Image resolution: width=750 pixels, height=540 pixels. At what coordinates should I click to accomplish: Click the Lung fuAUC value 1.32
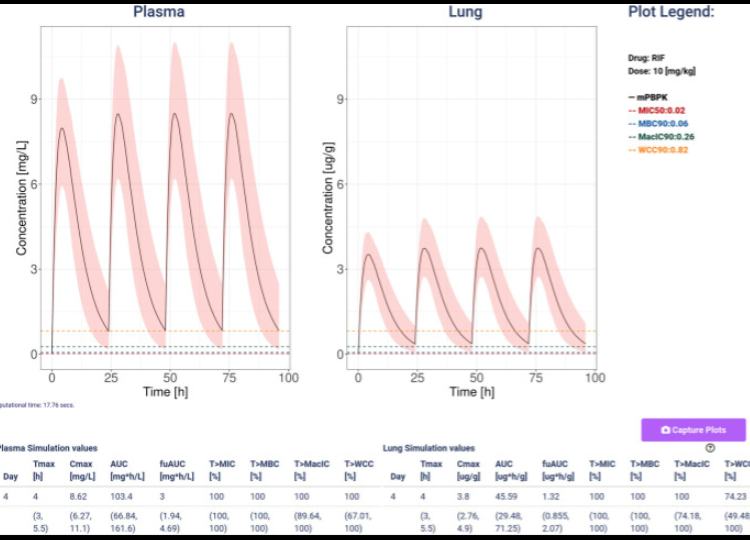tap(551, 496)
